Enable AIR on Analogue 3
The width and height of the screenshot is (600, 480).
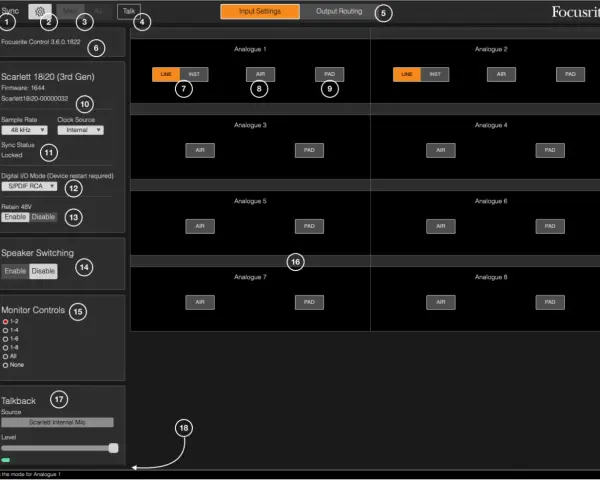pyautogui.click(x=200, y=150)
